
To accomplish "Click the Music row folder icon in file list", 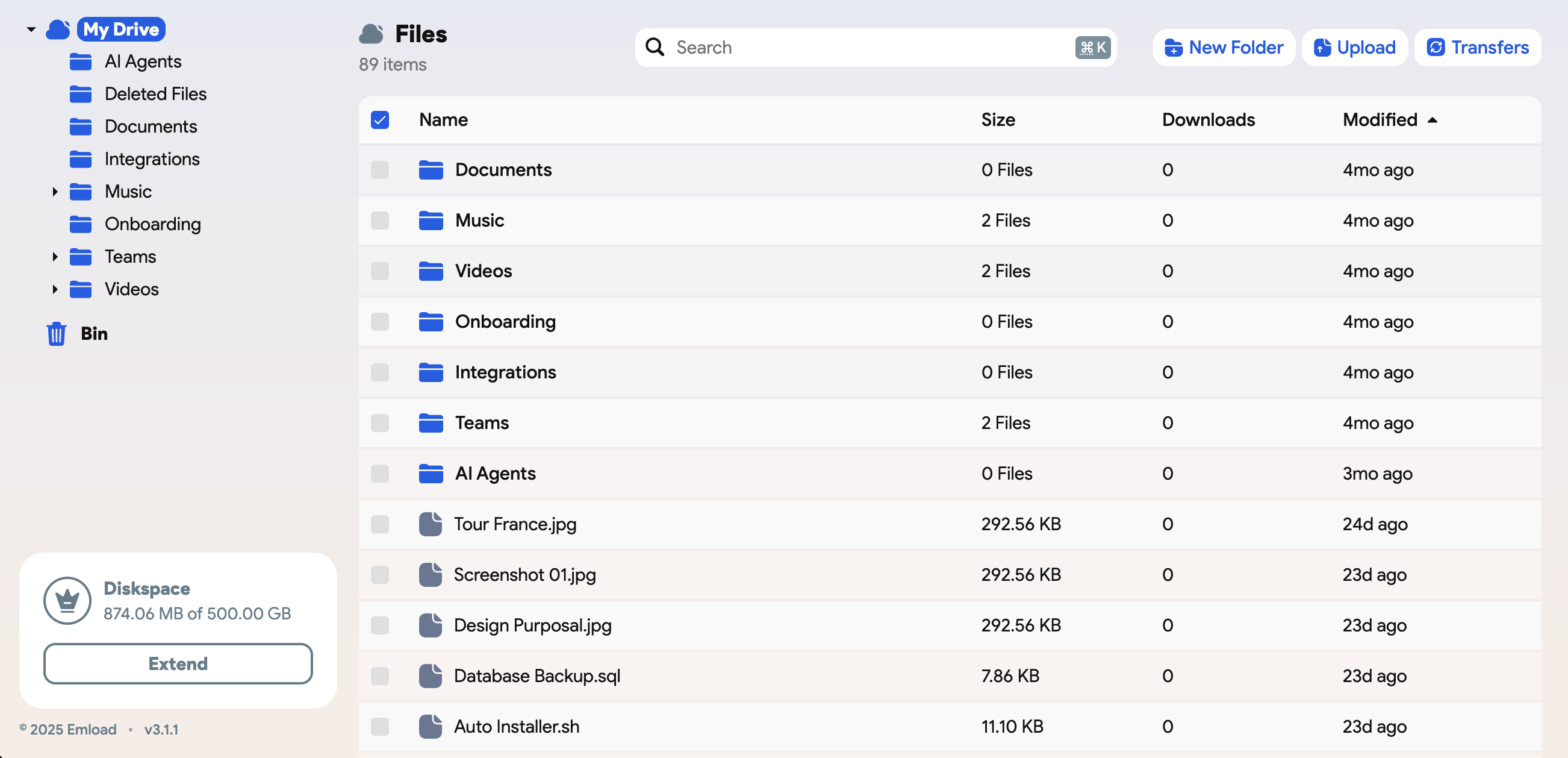I will 431,221.
